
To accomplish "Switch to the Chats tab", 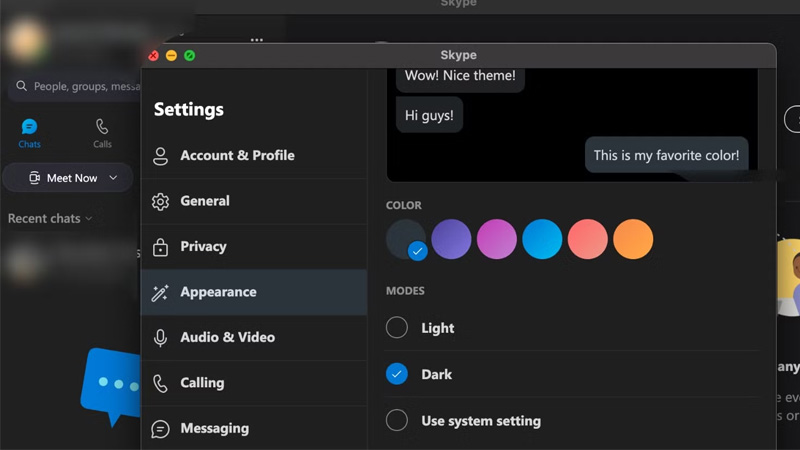I will click(x=30, y=133).
